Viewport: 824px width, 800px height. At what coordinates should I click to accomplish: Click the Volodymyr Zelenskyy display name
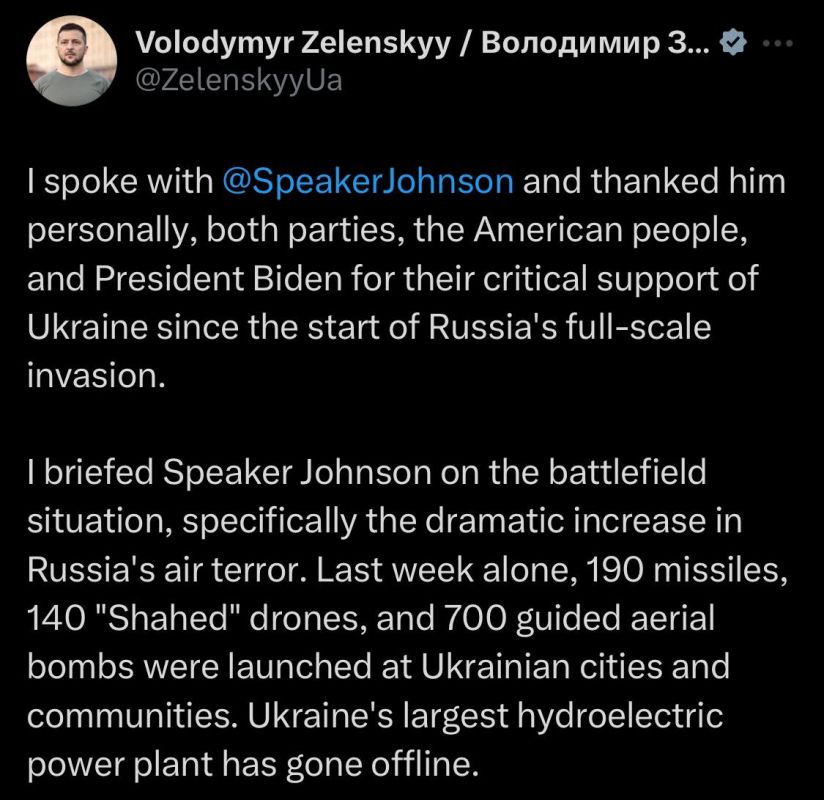(x=293, y=44)
